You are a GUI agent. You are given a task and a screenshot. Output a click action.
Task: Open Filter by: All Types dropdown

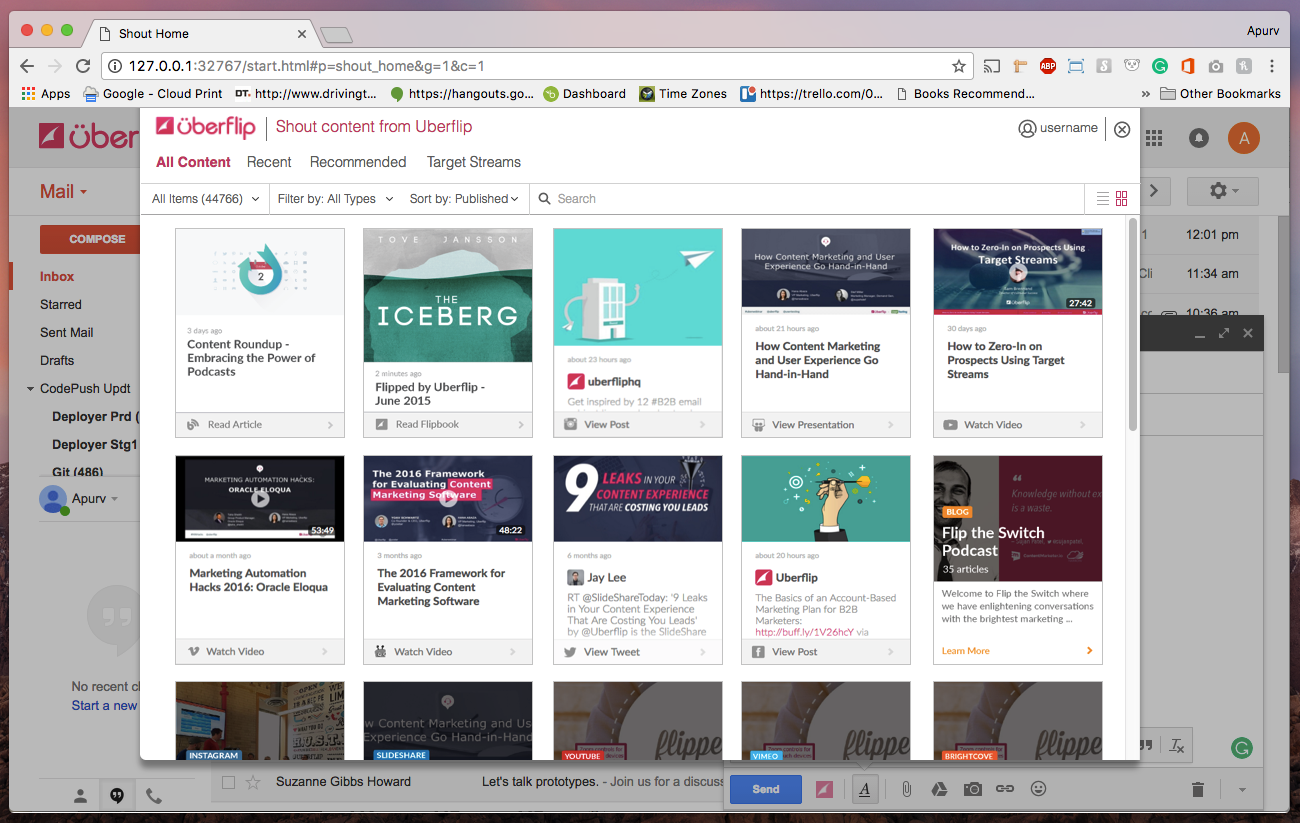click(x=335, y=199)
